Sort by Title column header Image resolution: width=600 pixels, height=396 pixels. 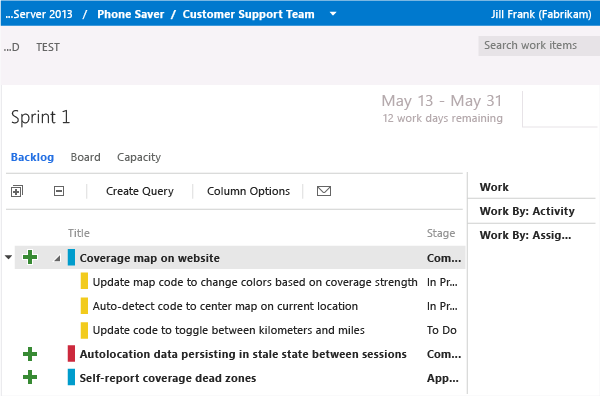point(79,233)
